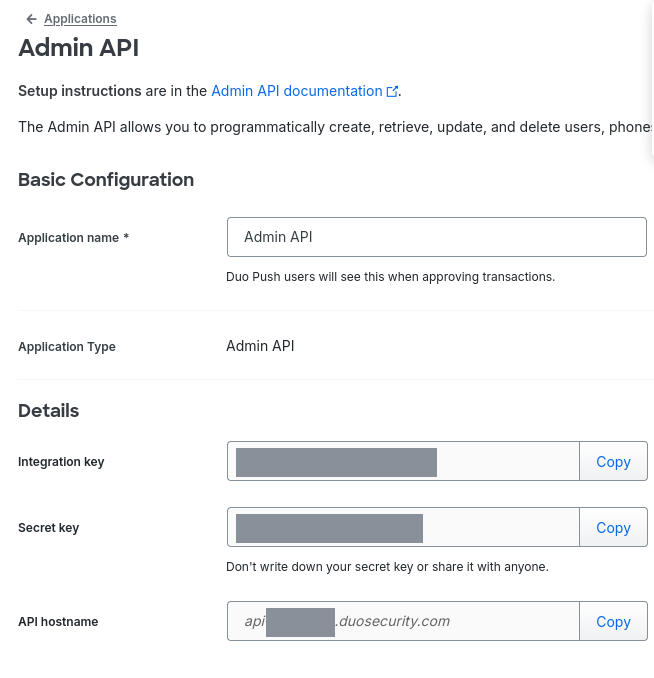Viewport: 654px width, 678px height.
Task: Go back to the Applications page link
Action: click(x=80, y=19)
